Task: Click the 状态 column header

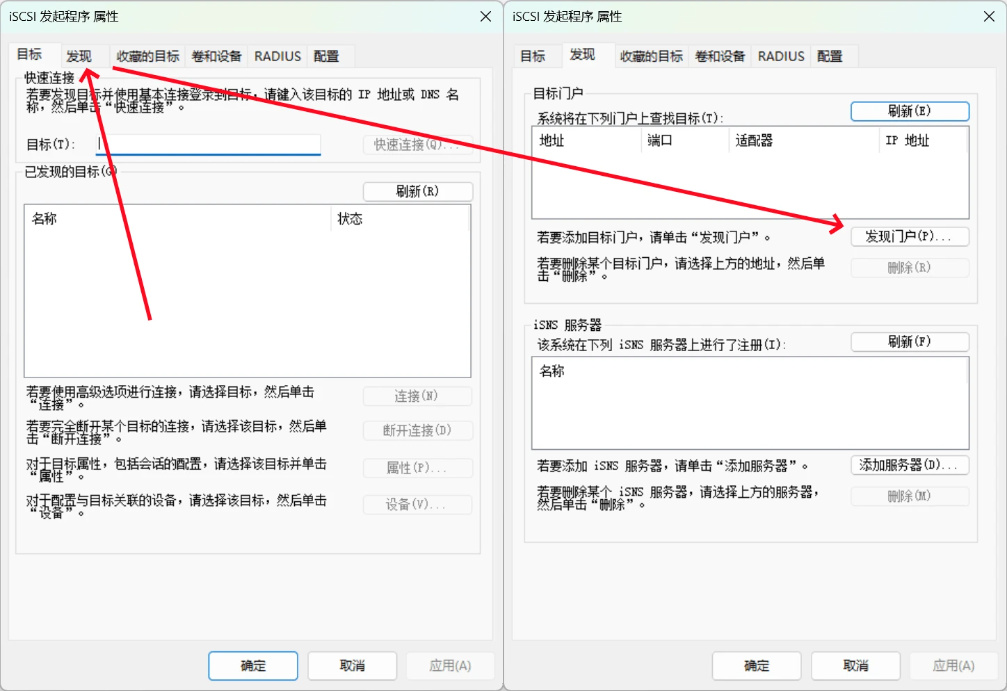Action: (x=401, y=219)
